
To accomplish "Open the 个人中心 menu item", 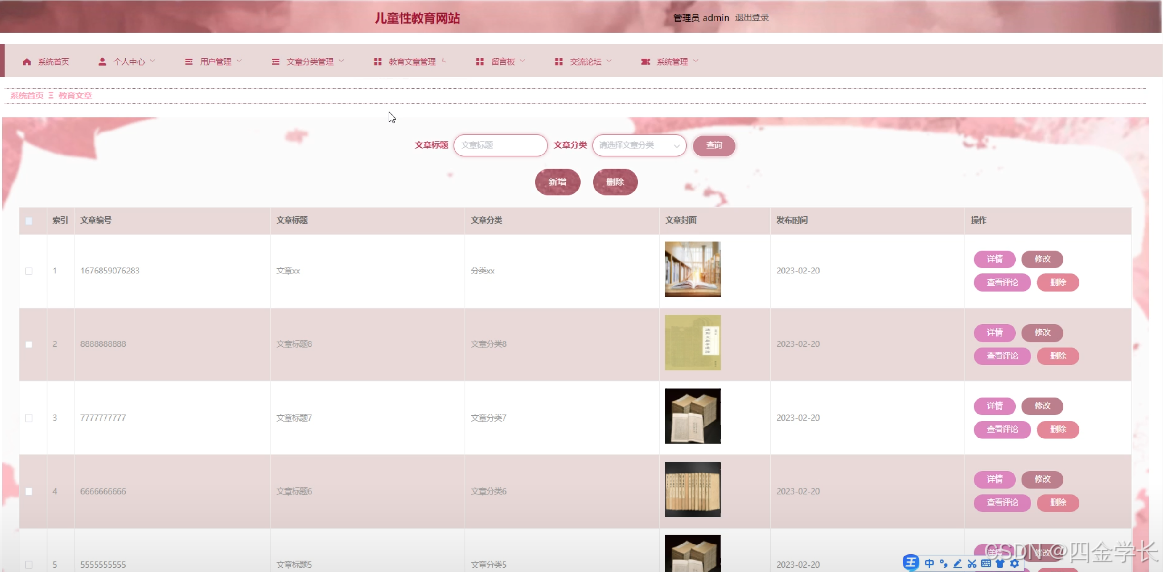I will tap(128, 62).
